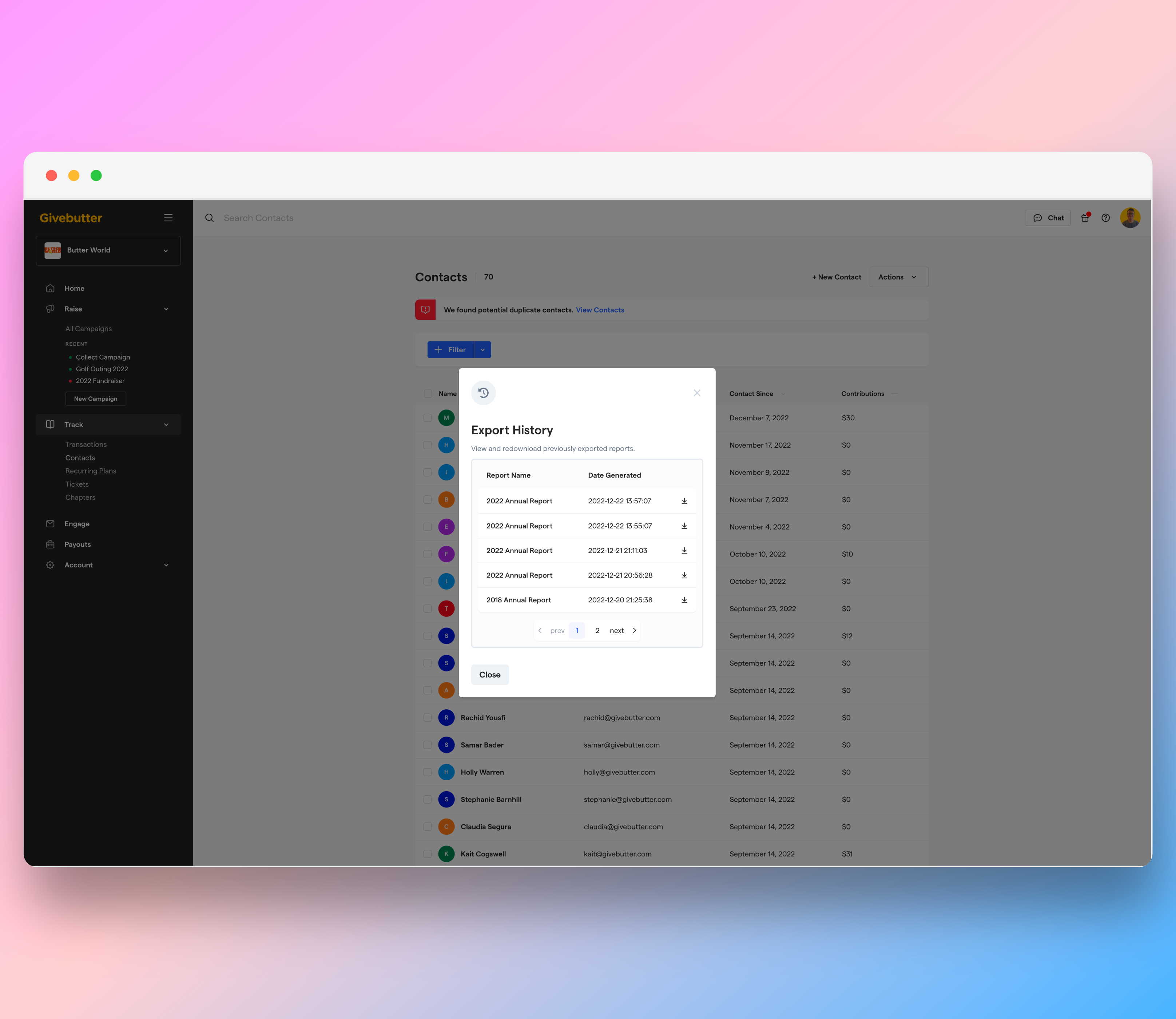
Task: Download the 2022 Annual Report from 20:56:28
Action: 684,575
